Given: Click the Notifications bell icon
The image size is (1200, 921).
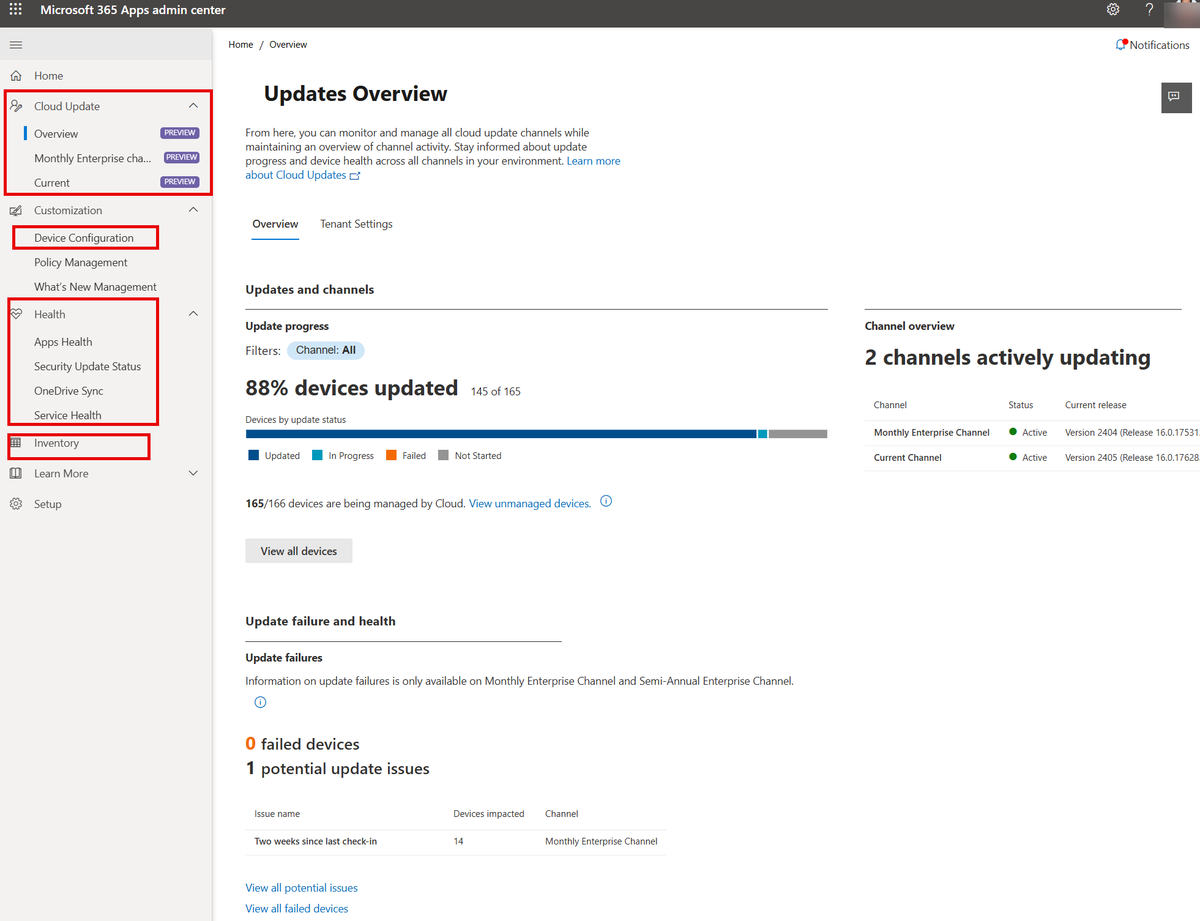Looking at the screenshot, I should coord(1121,45).
